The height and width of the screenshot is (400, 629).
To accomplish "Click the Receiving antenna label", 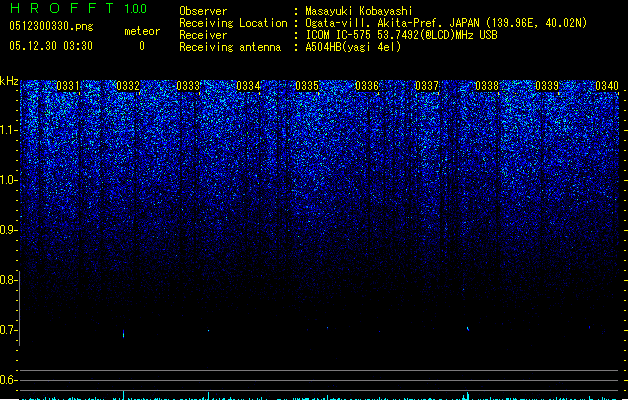I will click(x=230, y=47).
